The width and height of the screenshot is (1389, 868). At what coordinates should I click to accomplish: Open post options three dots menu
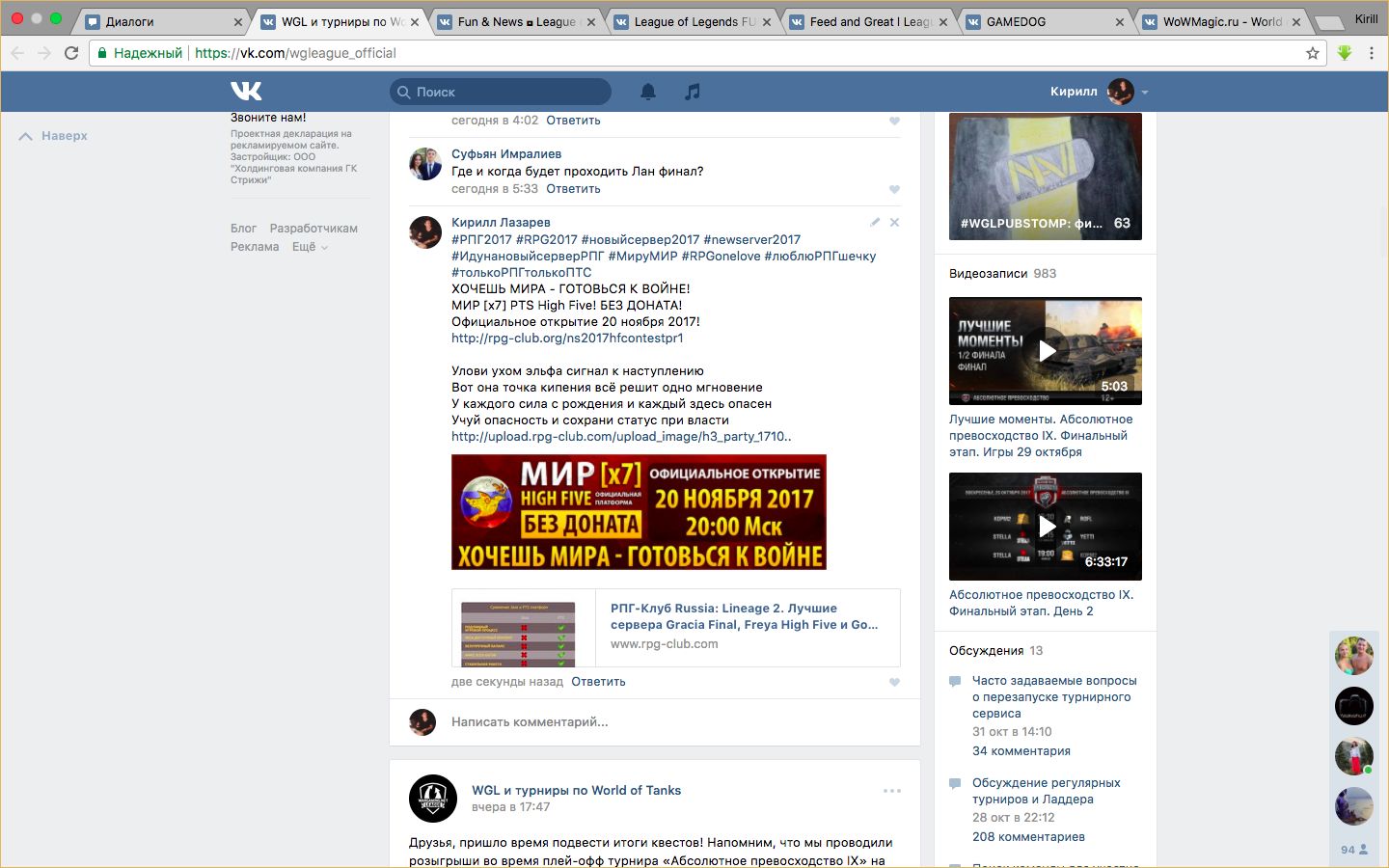892,791
